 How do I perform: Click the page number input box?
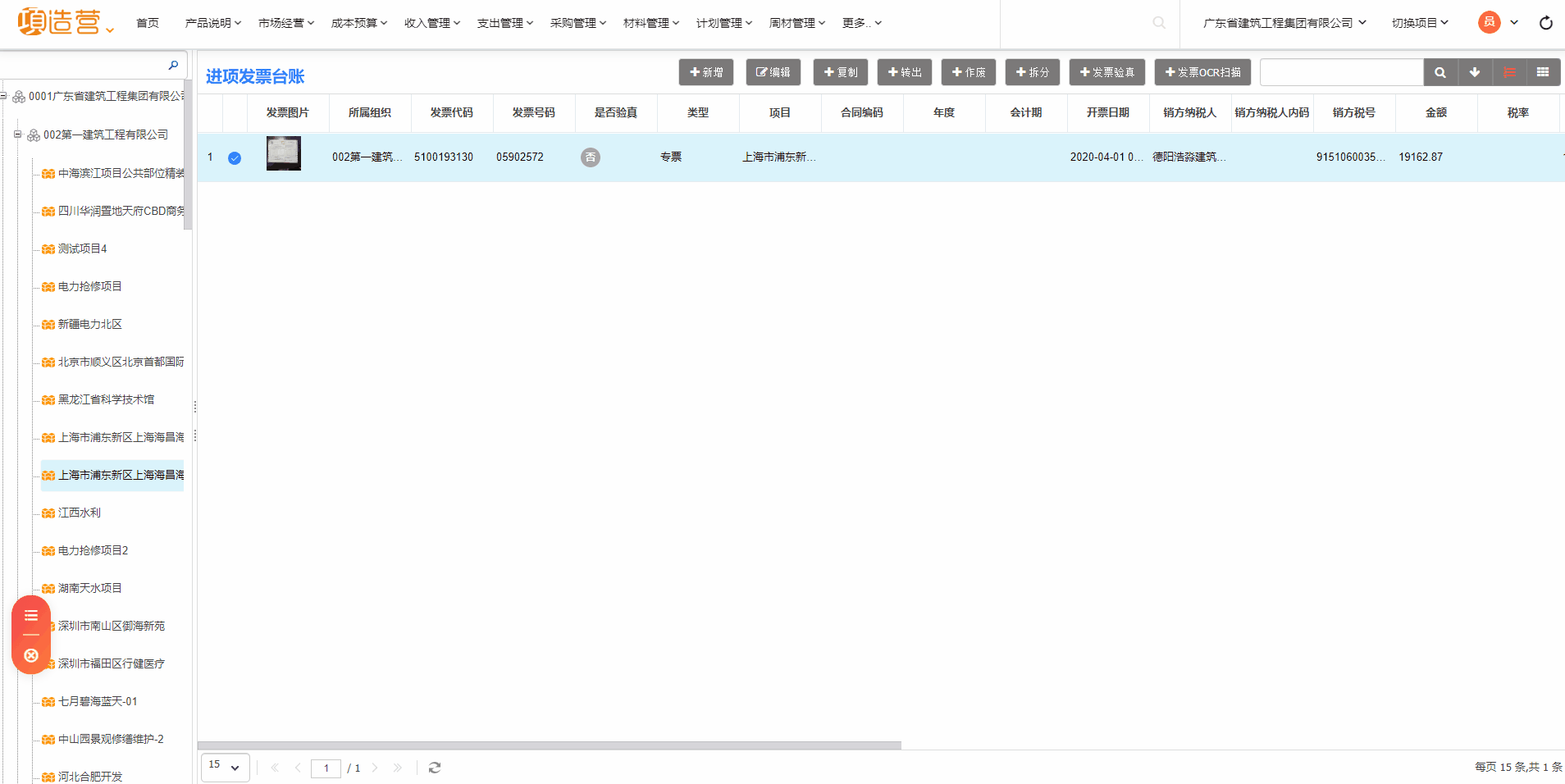pyautogui.click(x=326, y=768)
